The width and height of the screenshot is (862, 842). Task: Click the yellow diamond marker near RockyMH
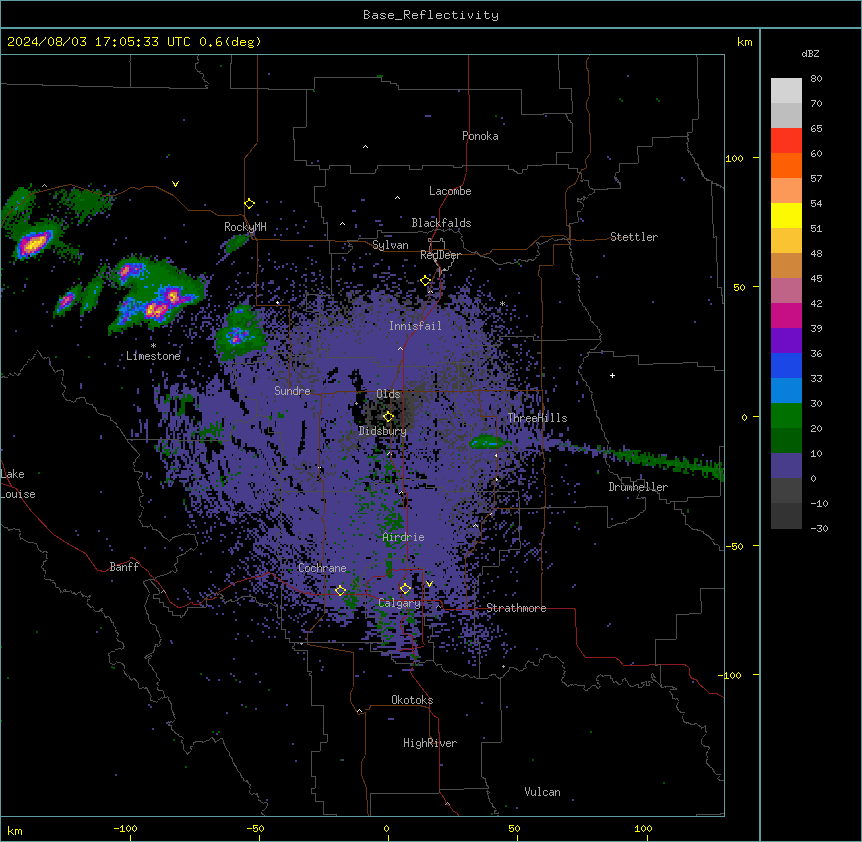click(x=250, y=204)
